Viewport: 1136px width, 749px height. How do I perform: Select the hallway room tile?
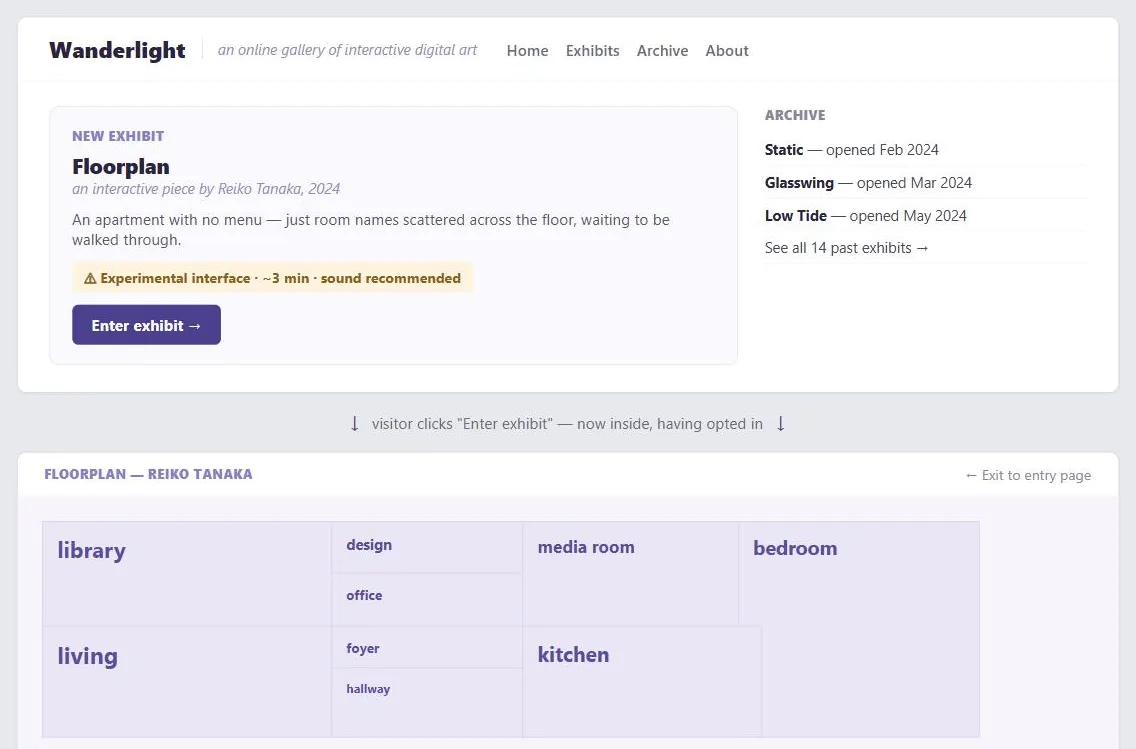point(427,703)
